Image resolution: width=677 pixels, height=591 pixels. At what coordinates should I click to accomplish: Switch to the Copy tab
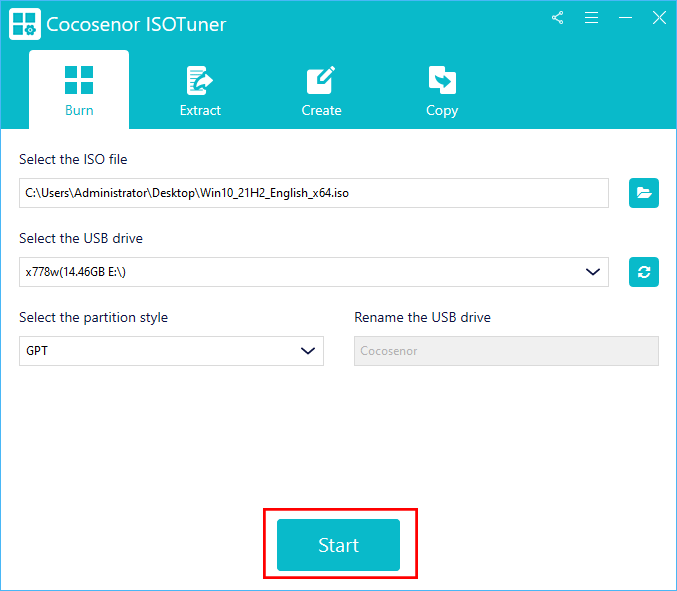tap(442, 92)
